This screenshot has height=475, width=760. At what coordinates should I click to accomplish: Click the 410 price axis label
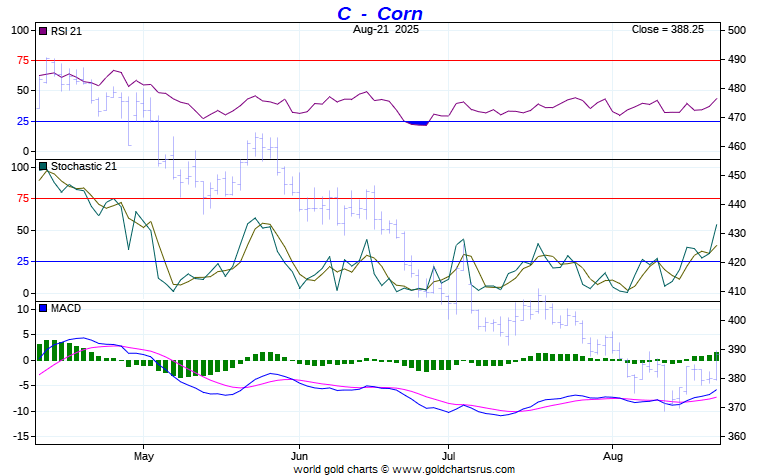click(x=736, y=291)
